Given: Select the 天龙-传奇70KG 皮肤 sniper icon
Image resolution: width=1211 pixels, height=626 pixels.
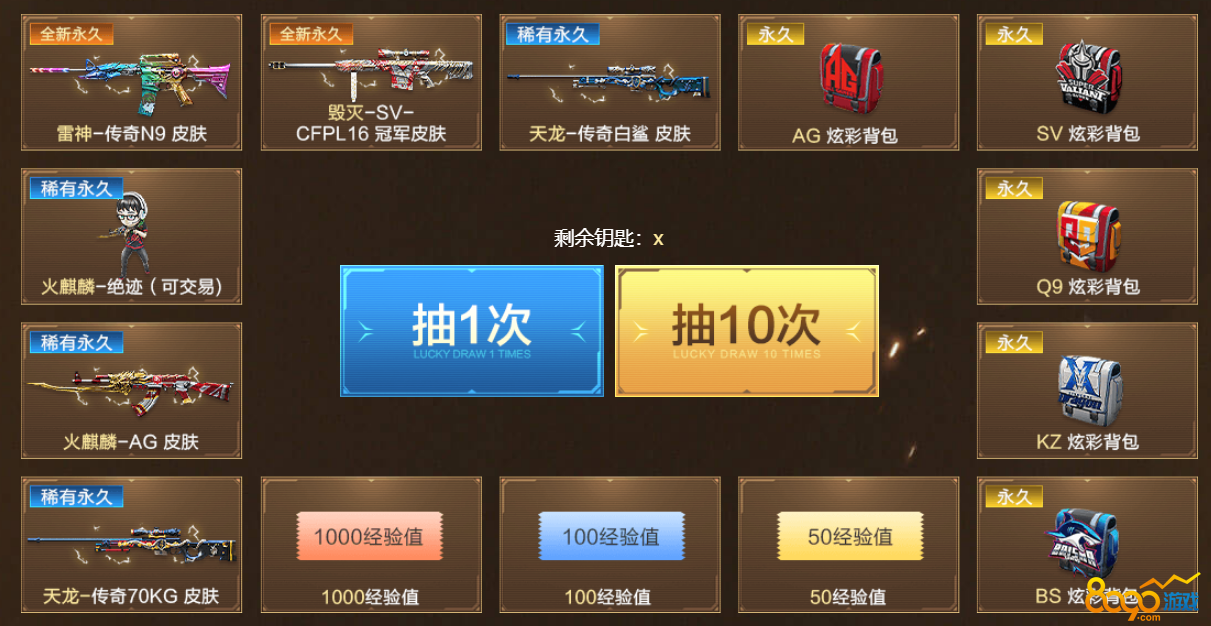Looking at the screenshot, I should pos(130,545).
